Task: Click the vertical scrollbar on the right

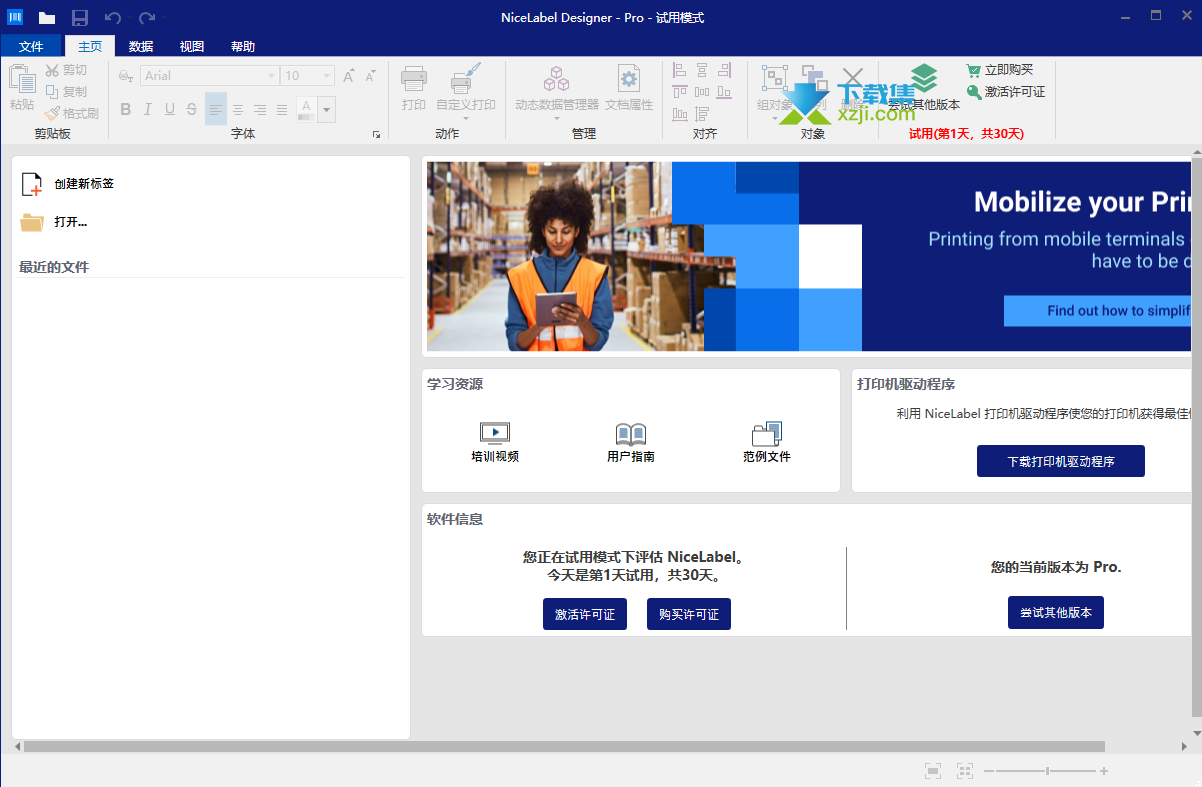Action: pos(1197,437)
